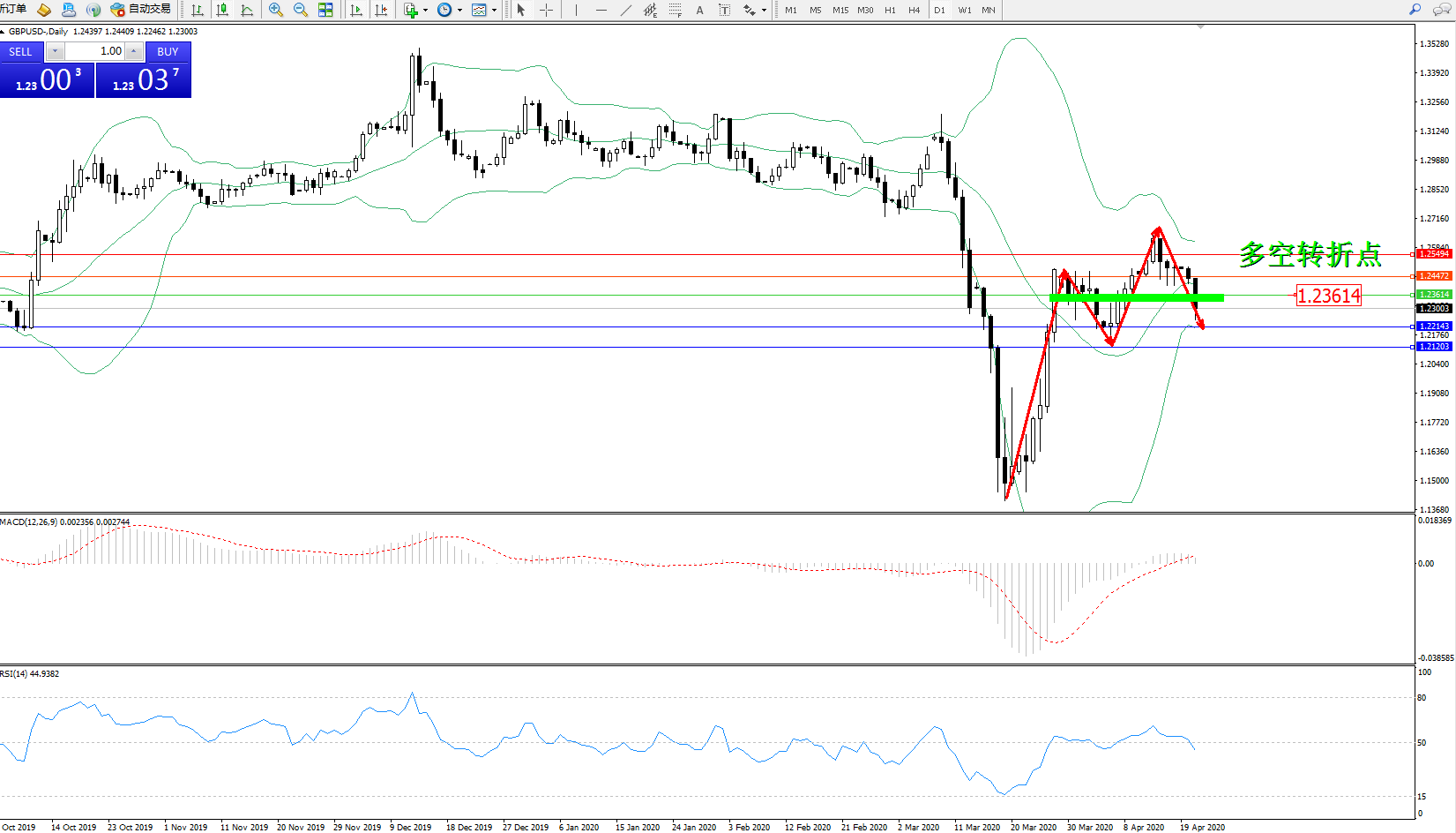1456x833 pixels.
Task: Switch to W1 weekly timeframe
Action: (x=964, y=10)
